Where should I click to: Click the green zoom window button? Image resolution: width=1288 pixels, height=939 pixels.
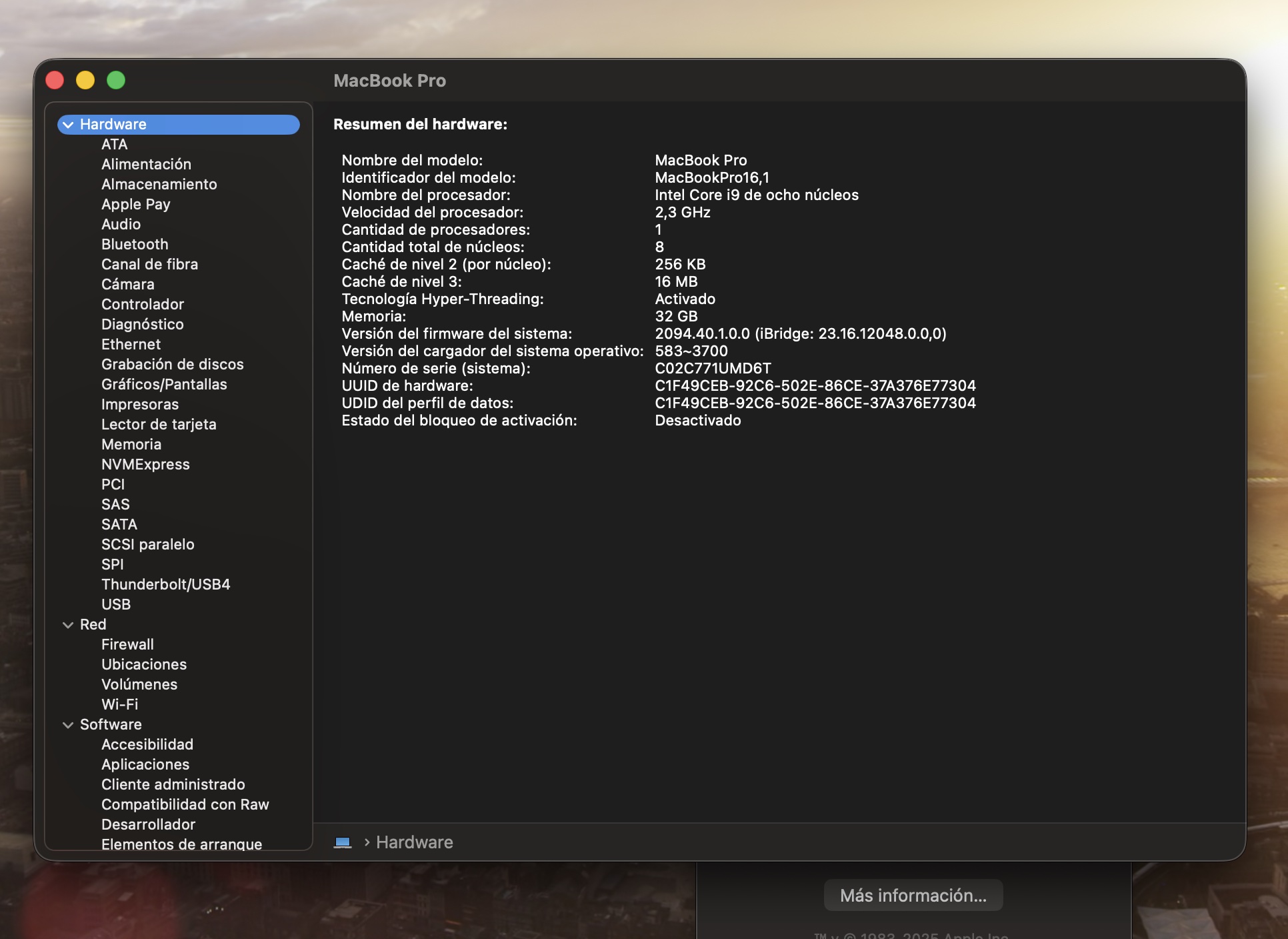pos(116,81)
